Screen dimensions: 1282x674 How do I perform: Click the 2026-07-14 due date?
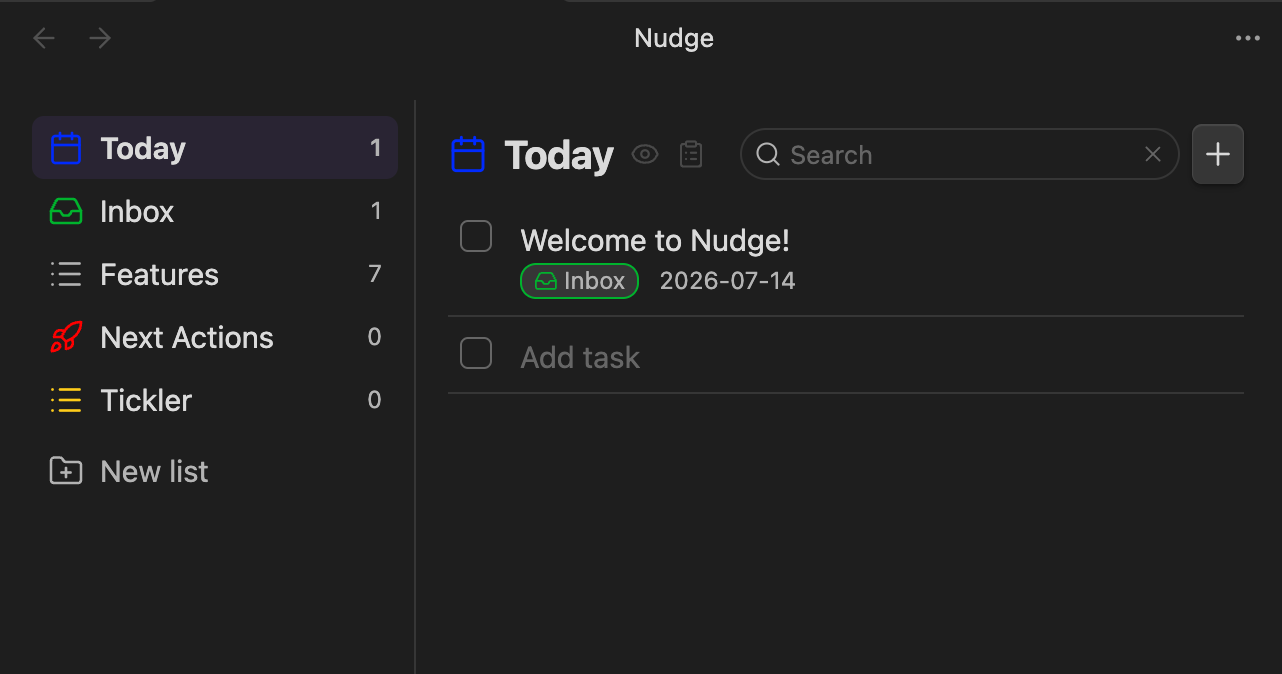[x=728, y=281]
